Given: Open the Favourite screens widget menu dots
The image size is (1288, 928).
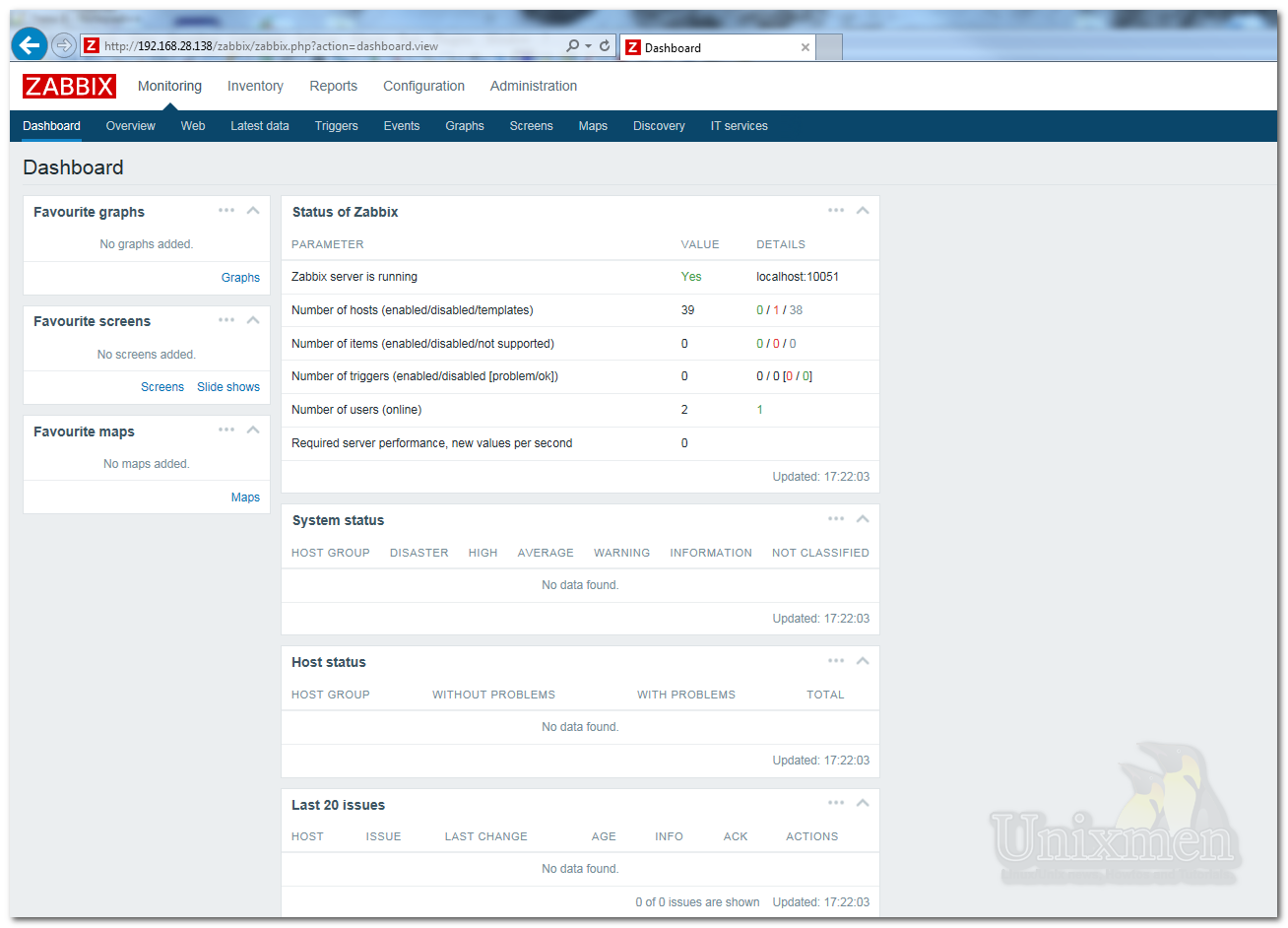Looking at the screenshot, I should click(x=226, y=319).
